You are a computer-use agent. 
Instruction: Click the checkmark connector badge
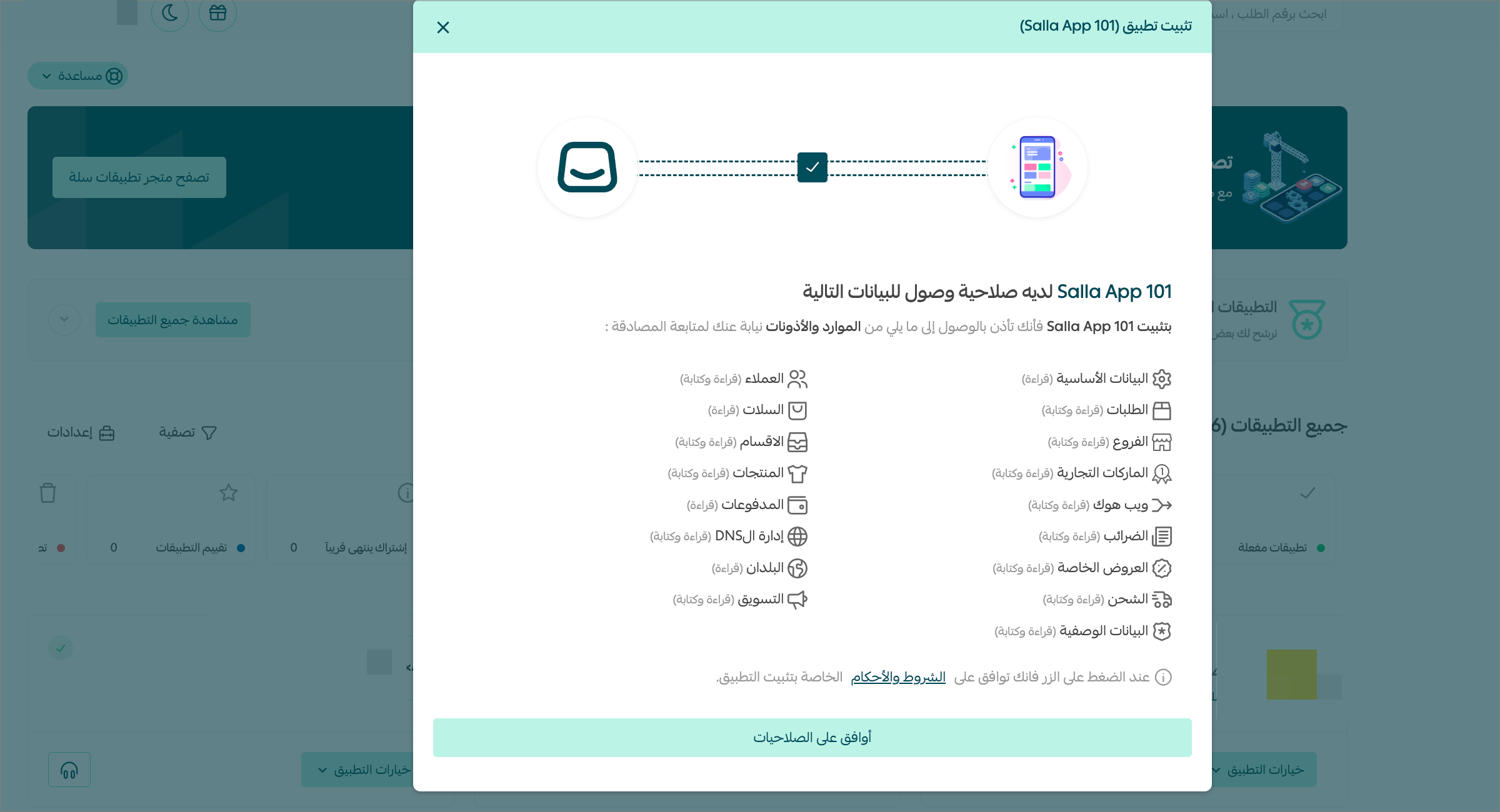pos(812,167)
